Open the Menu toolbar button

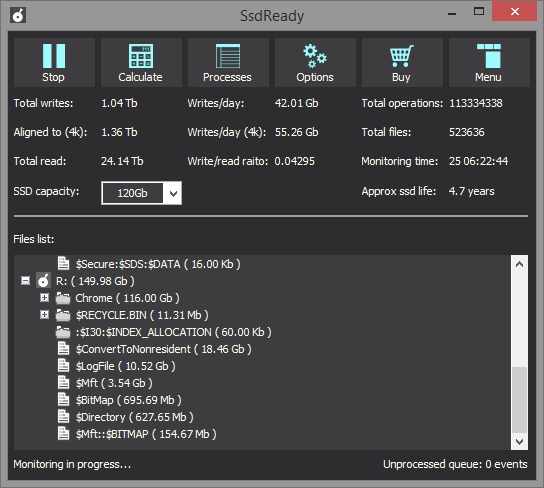489,62
